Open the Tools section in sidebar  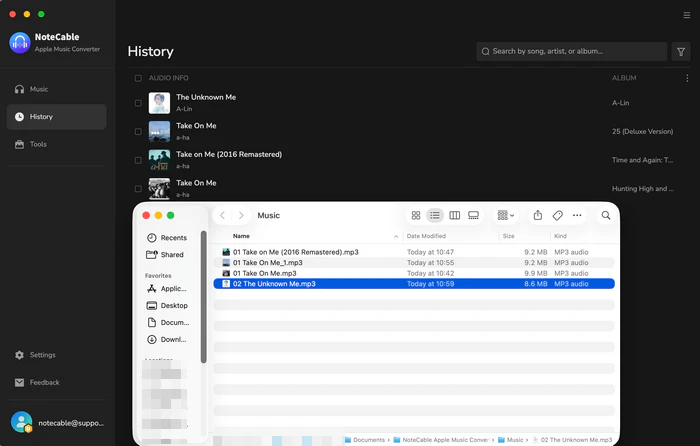(56, 144)
